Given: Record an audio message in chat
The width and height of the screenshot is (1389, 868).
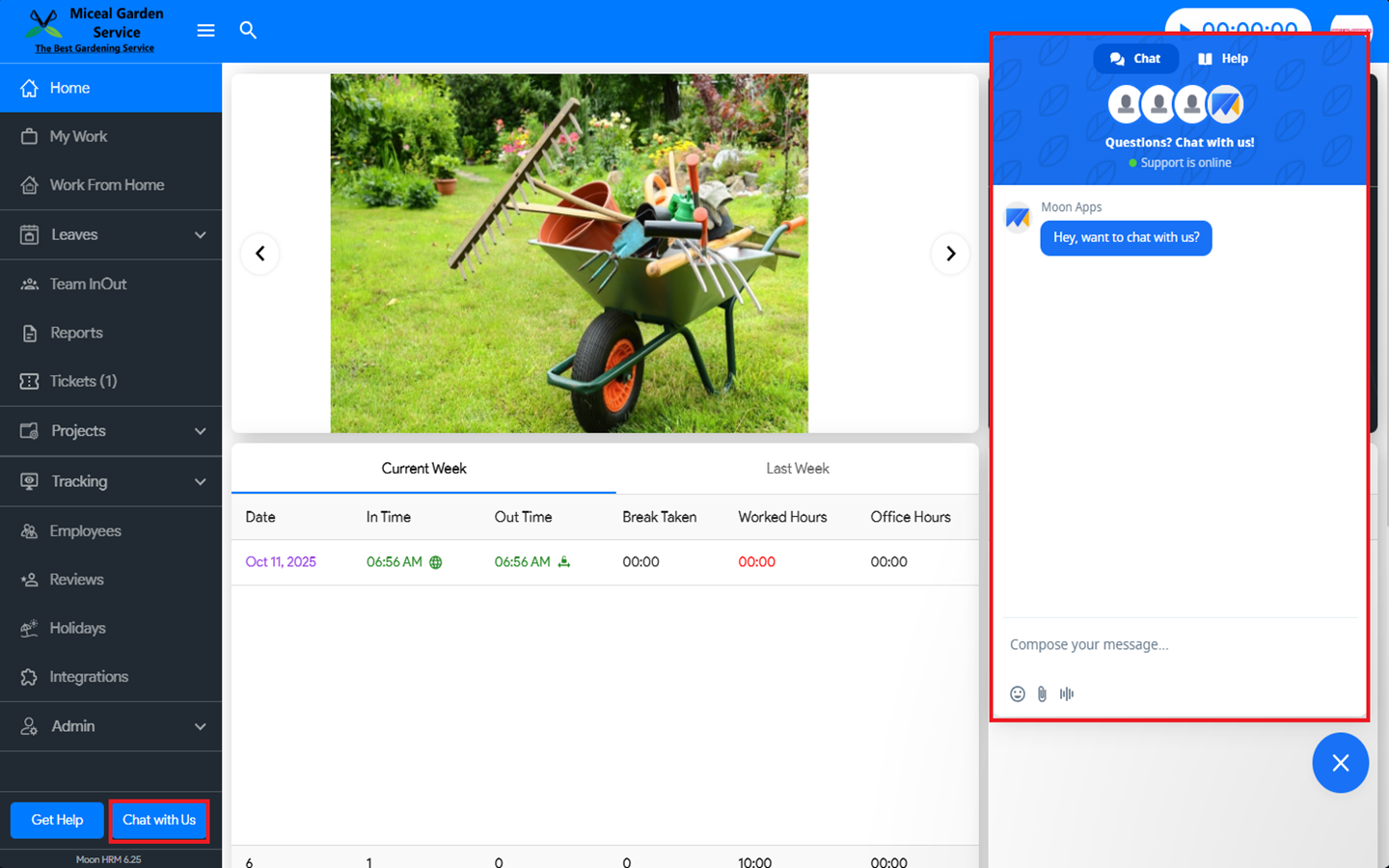Looking at the screenshot, I should 1067,693.
